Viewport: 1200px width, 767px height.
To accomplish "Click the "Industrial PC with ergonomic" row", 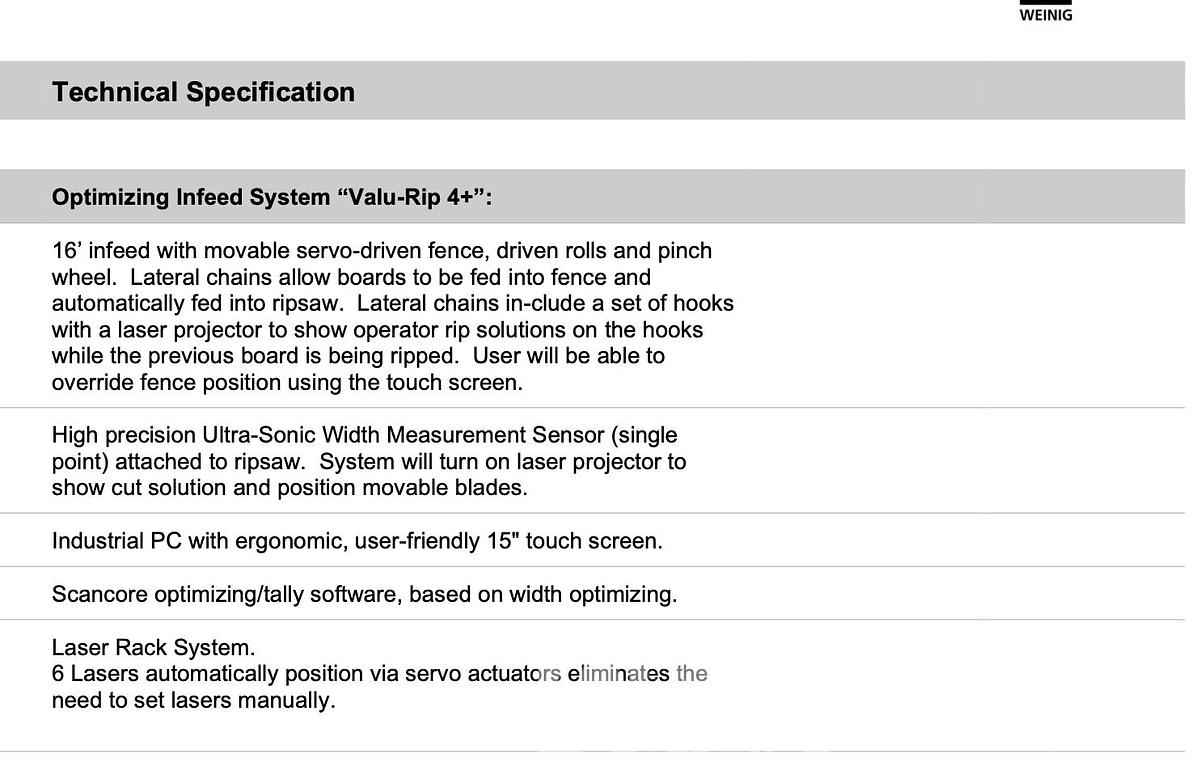I will click(356, 541).
